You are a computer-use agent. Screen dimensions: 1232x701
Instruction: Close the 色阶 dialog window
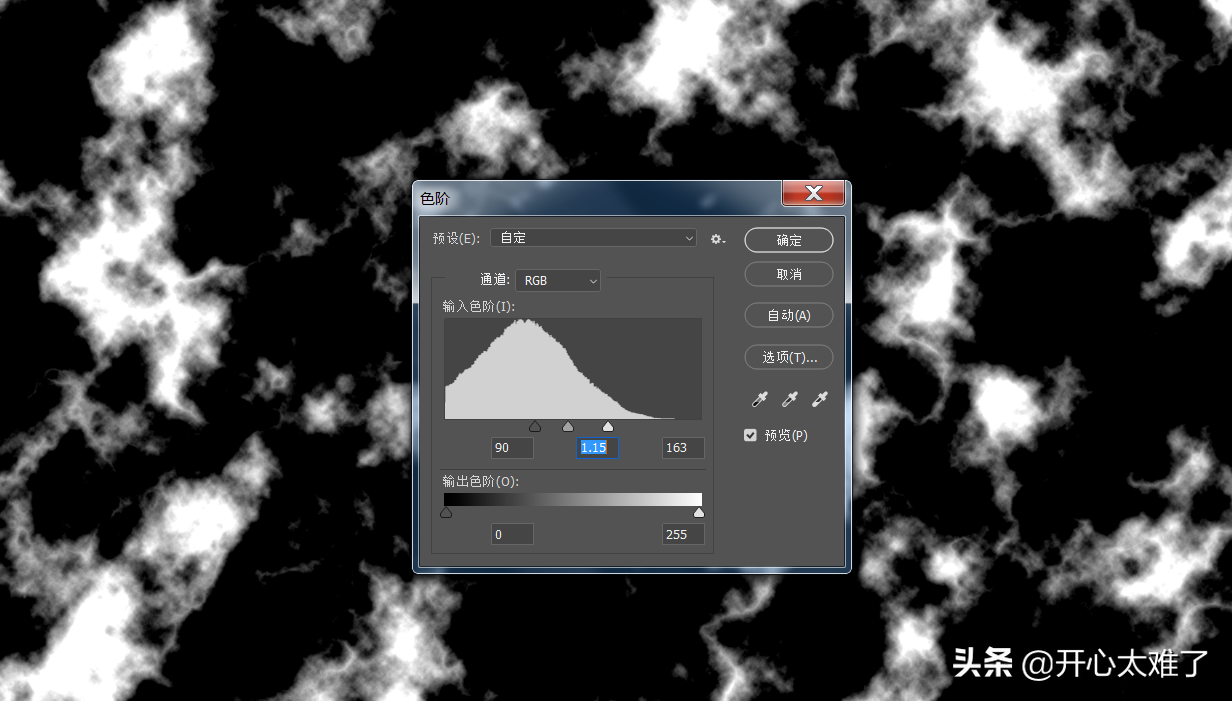pyautogui.click(x=813, y=193)
